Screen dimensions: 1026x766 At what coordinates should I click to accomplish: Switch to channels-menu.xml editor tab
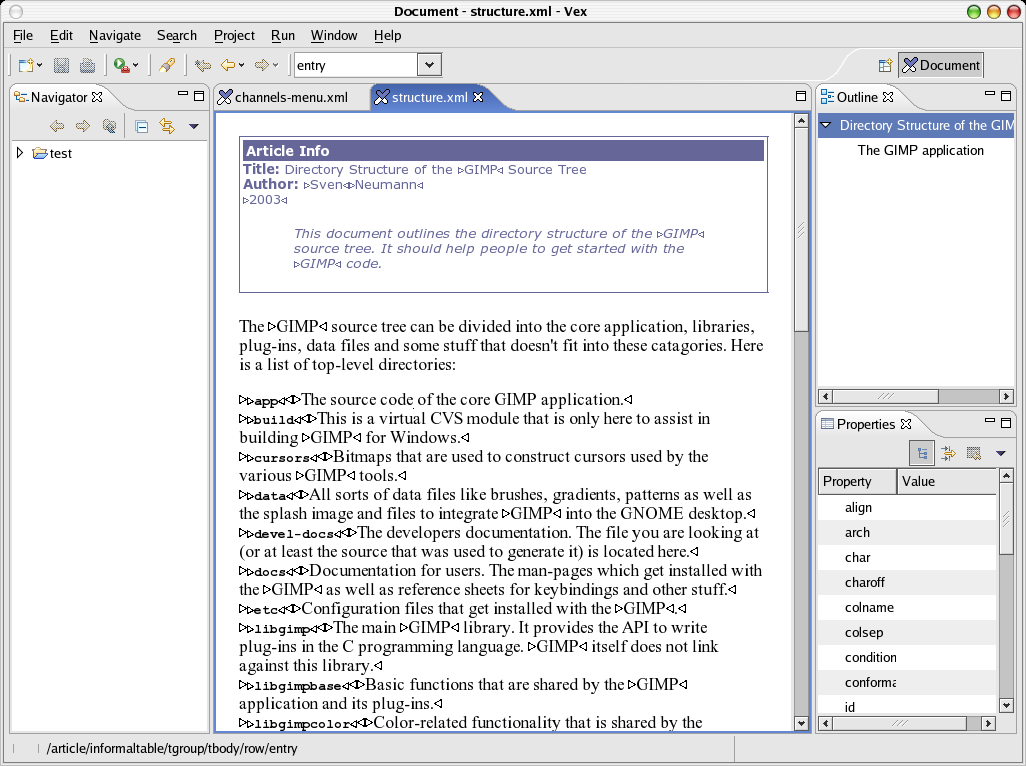click(x=291, y=97)
